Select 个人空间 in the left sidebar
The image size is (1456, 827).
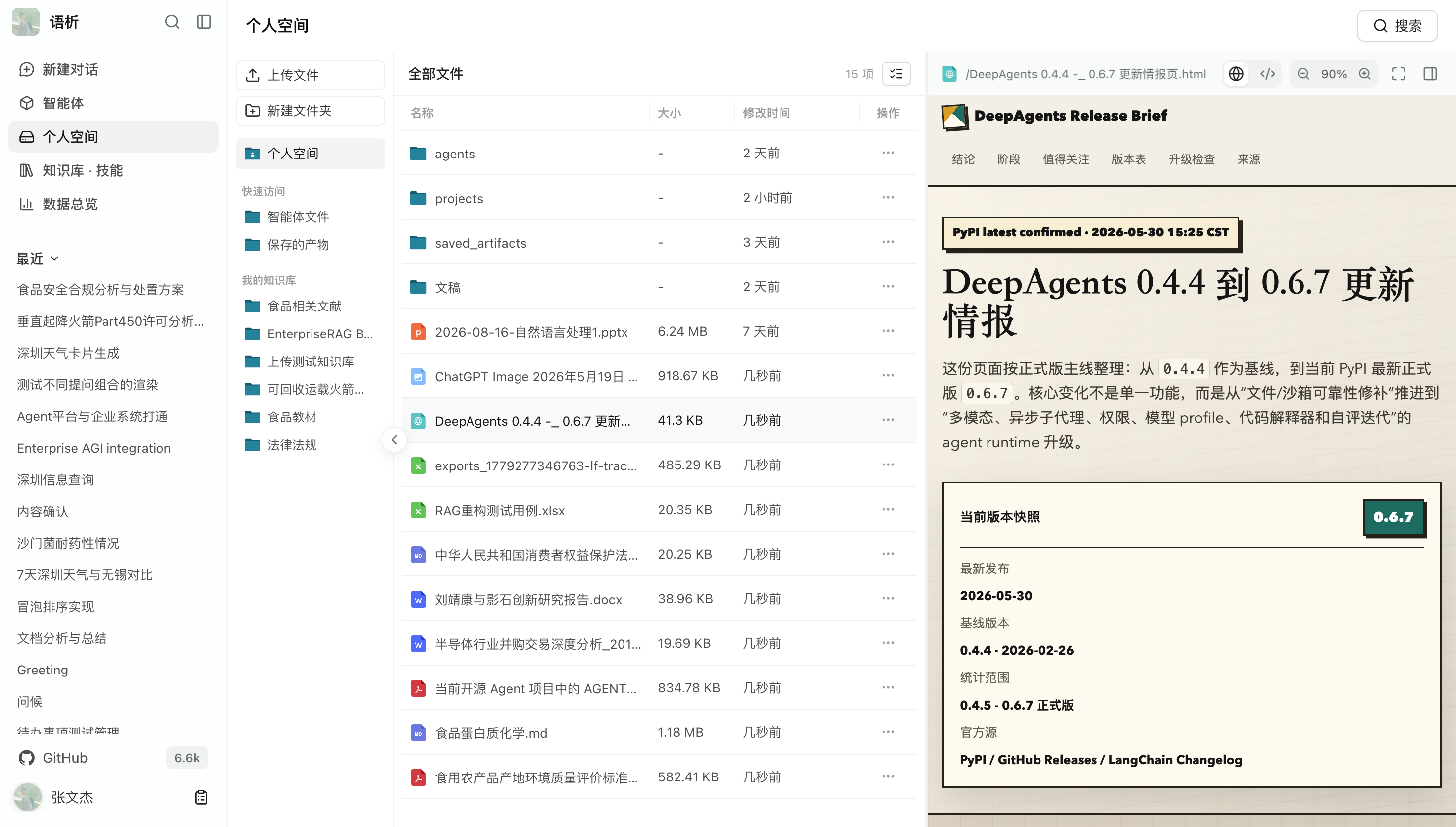coord(113,136)
